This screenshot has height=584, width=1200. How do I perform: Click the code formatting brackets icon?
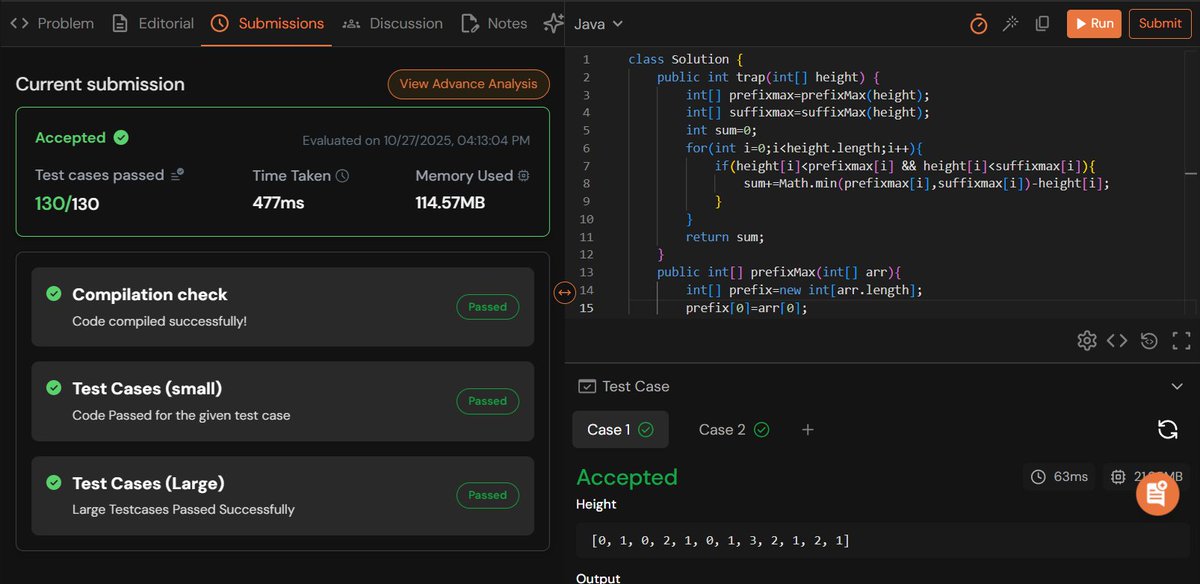[x=1118, y=340]
